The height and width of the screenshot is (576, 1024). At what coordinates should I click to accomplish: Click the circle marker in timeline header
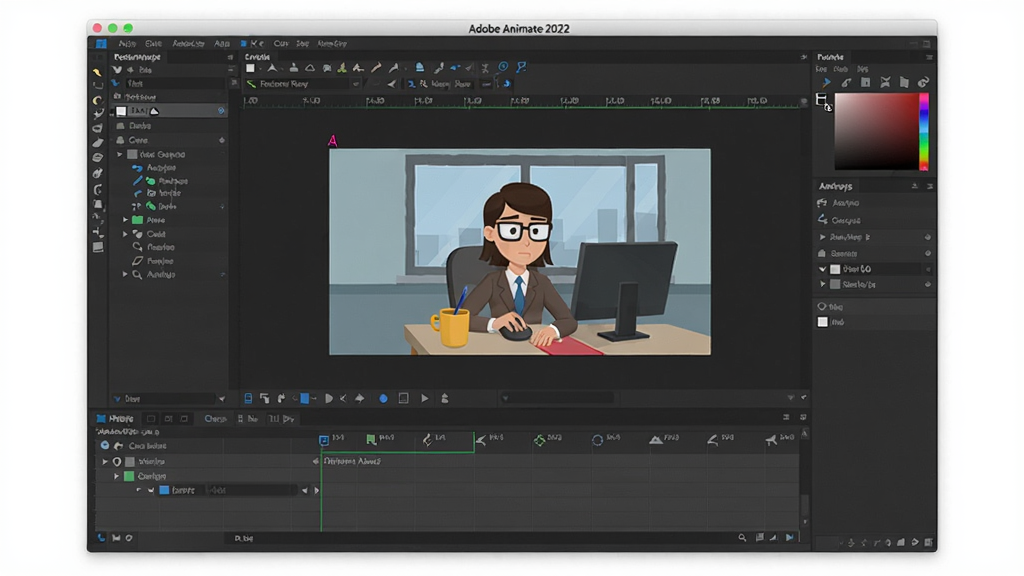pos(597,440)
